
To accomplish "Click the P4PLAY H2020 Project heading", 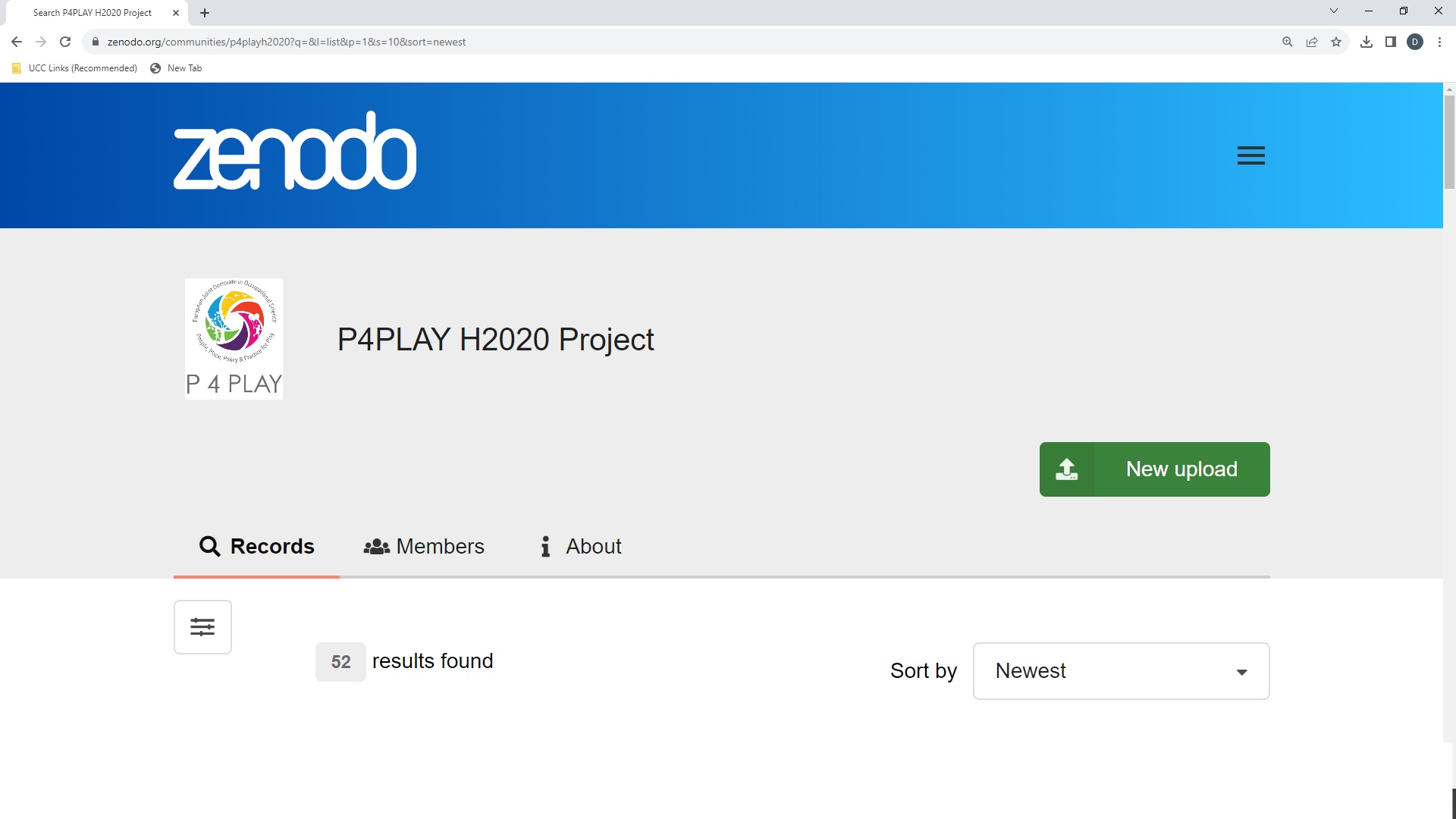I will (495, 339).
